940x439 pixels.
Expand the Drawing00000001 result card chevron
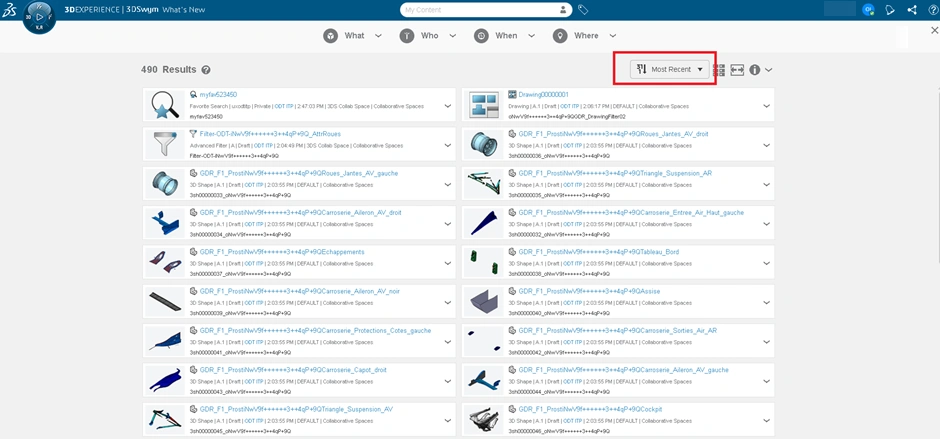pos(766,106)
